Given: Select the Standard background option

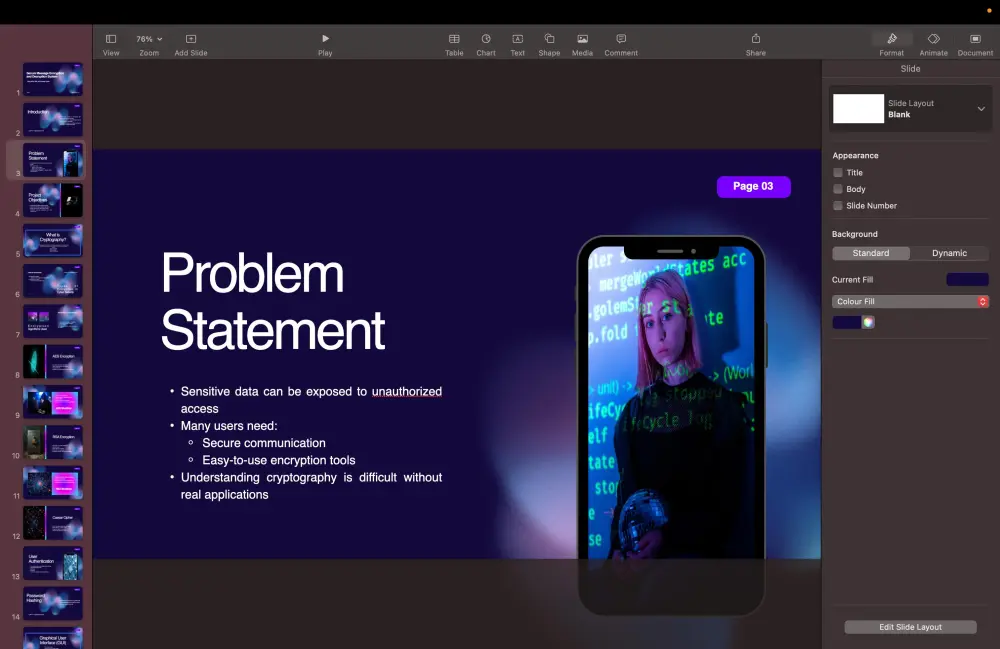Looking at the screenshot, I should [871, 253].
